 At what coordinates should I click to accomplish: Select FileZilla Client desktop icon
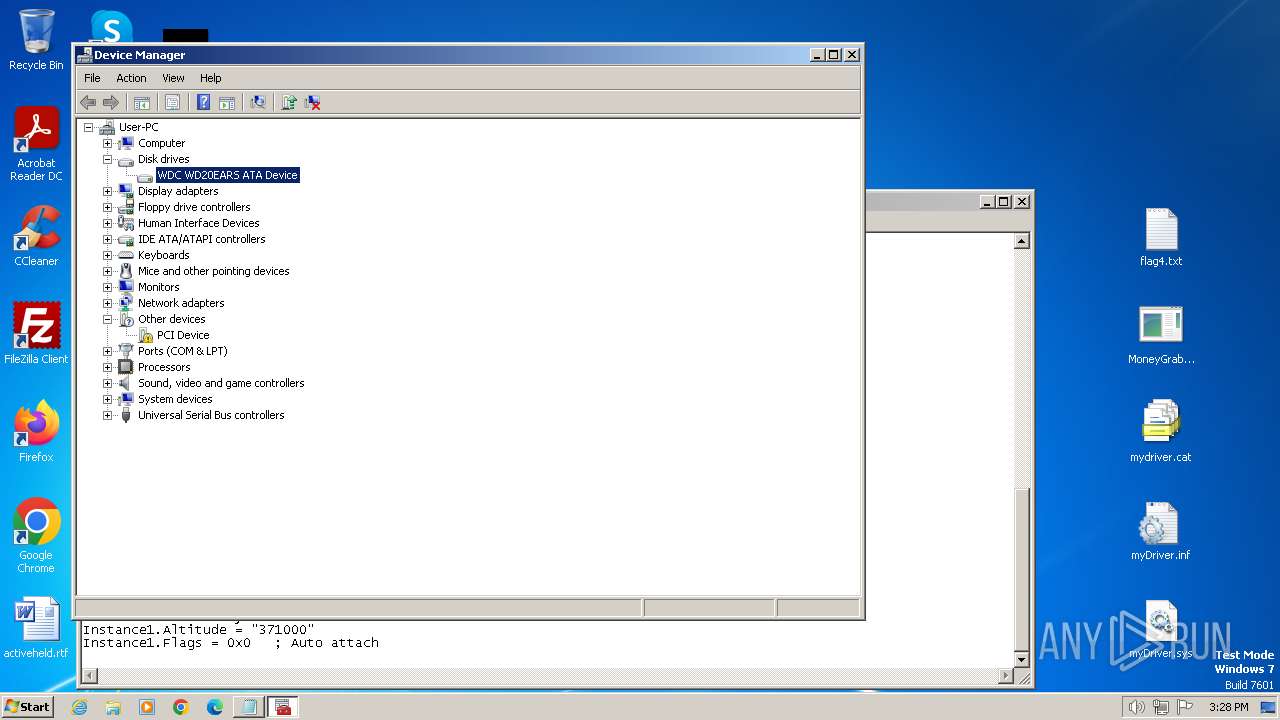(36, 334)
